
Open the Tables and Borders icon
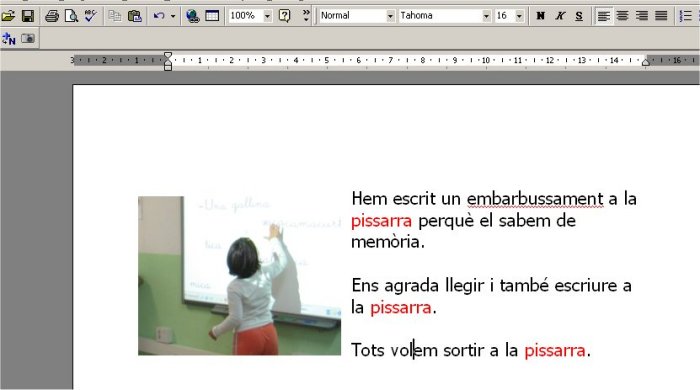tap(212, 16)
